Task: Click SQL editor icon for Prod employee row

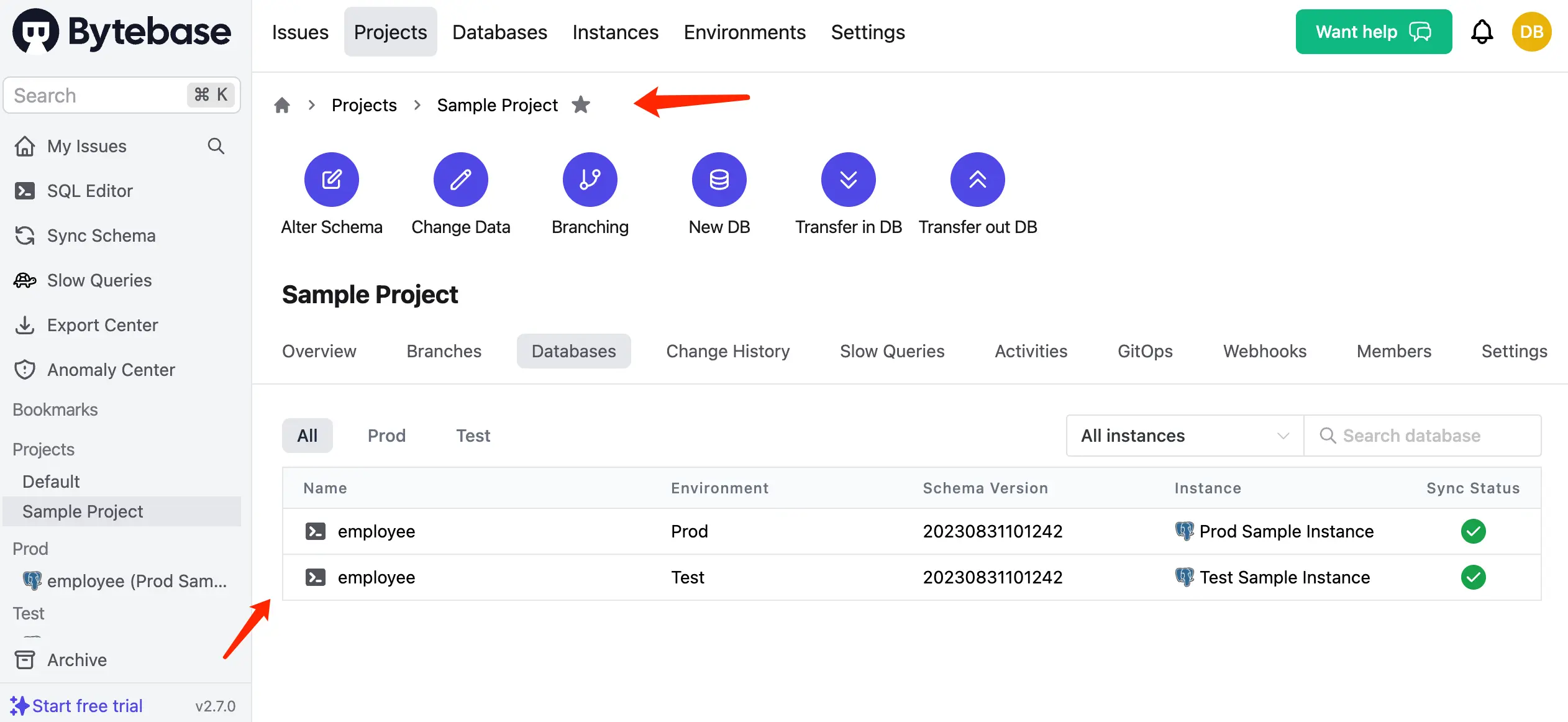Action: 316,531
